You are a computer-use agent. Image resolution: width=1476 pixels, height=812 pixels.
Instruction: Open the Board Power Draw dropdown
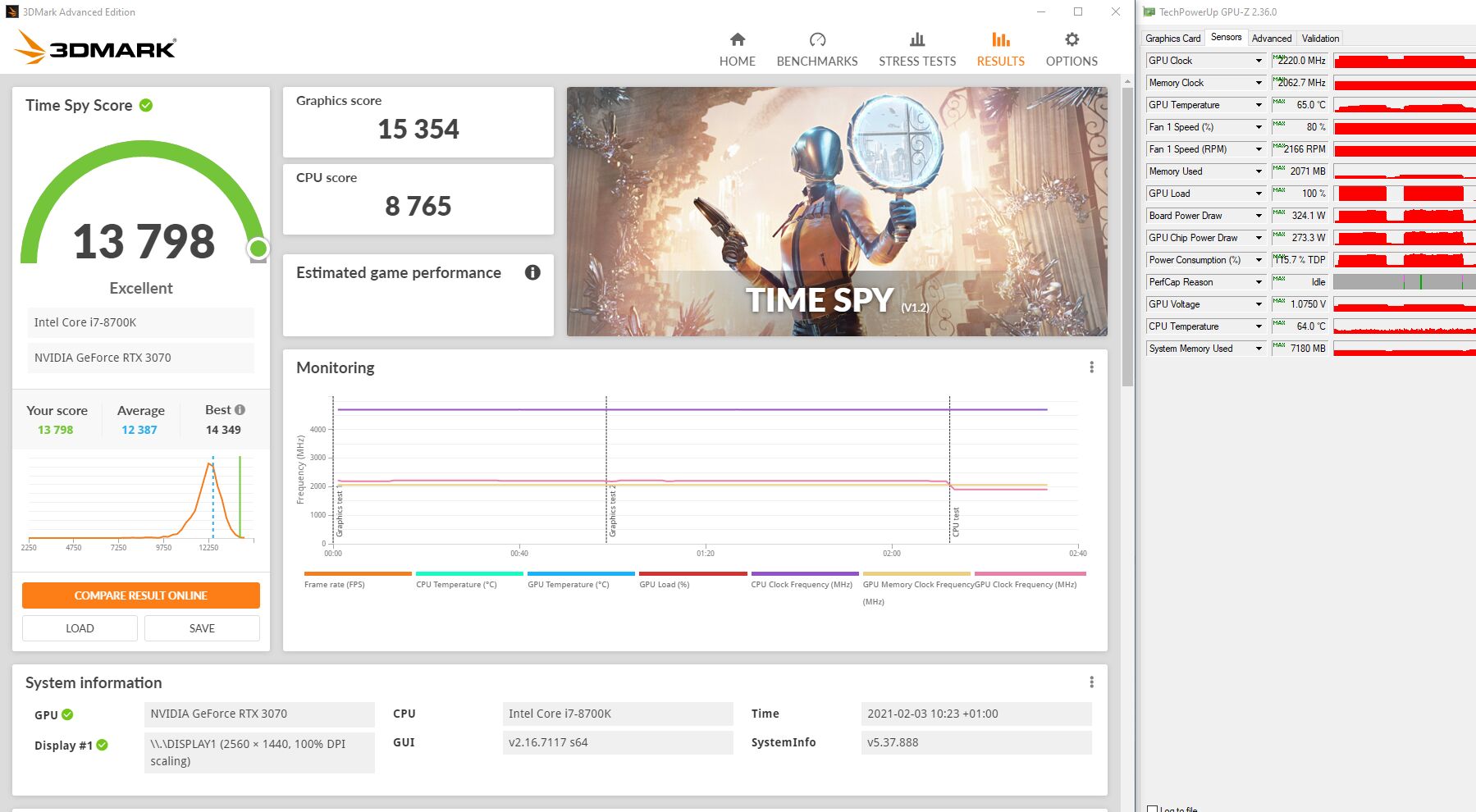(1259, 216)
